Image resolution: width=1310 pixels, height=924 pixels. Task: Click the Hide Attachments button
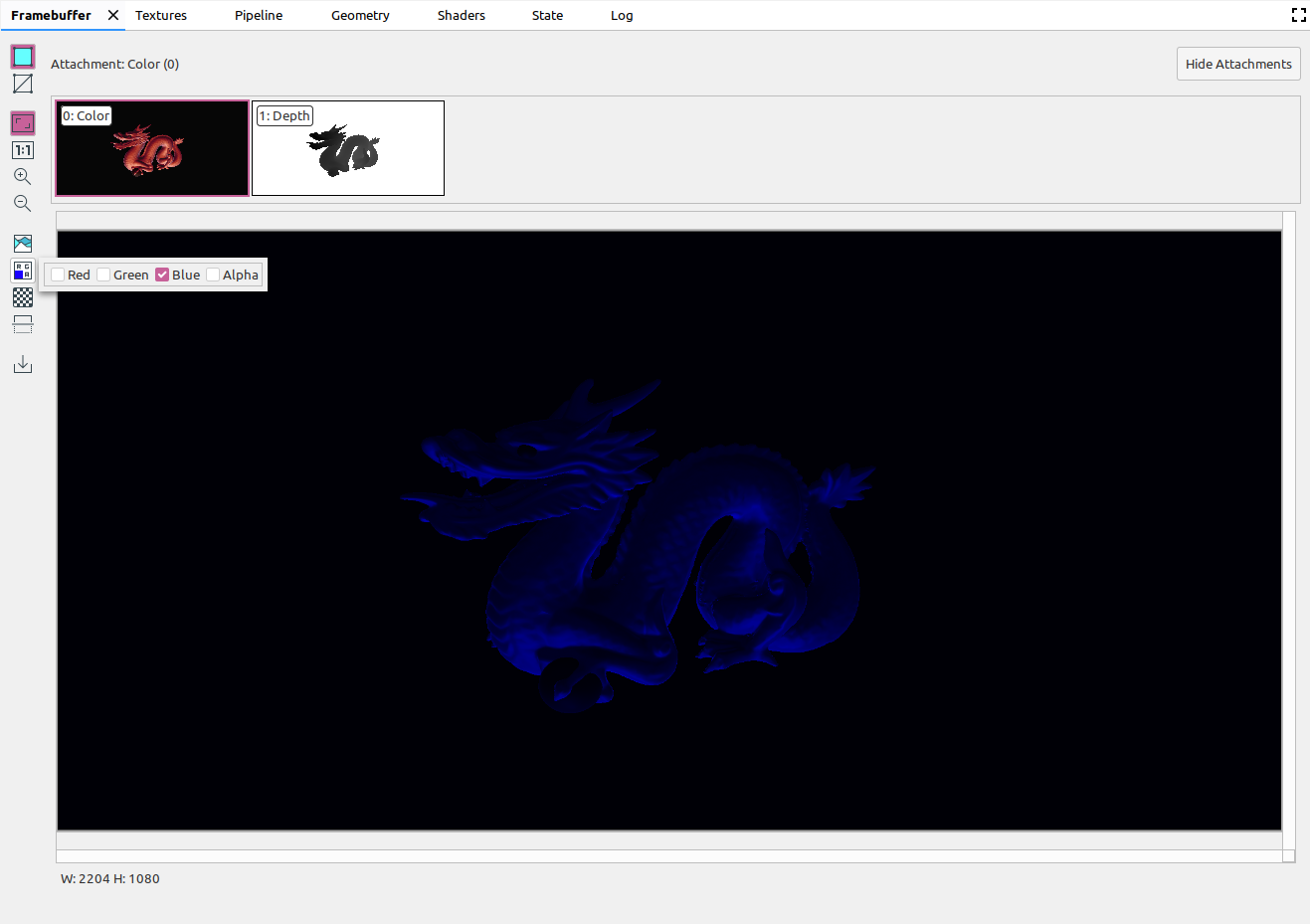(1237, 65)
